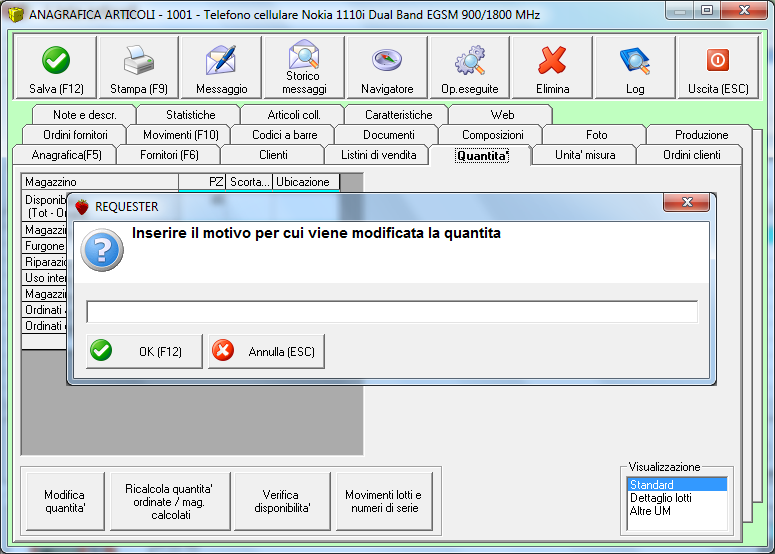The width and height of the screenshot is (775, 554).
Task: Open the Foto tab
Action: [596, 134]
